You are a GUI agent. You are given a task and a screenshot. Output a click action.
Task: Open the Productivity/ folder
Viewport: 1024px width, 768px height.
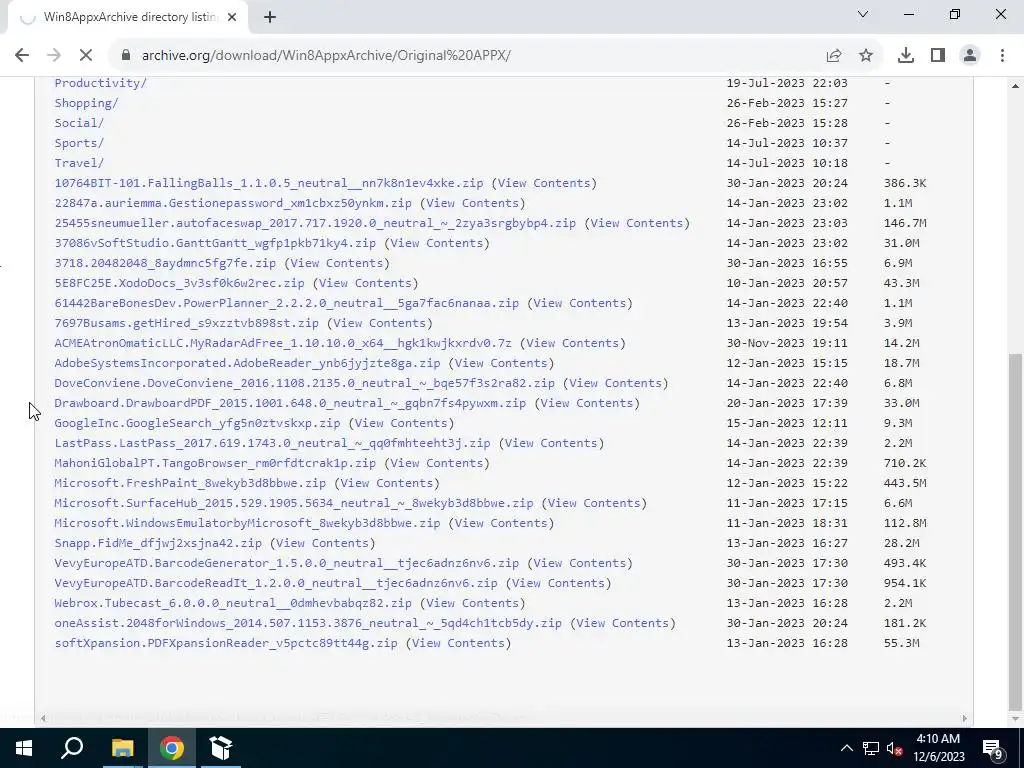101,83
